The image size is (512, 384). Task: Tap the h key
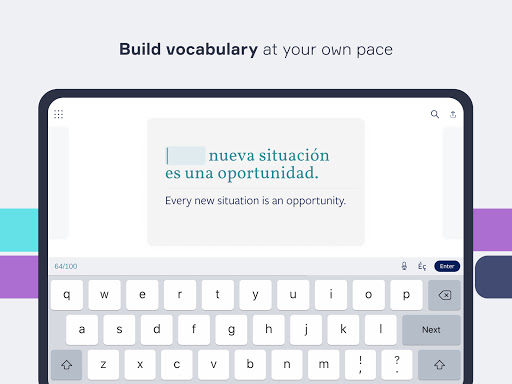268,330
